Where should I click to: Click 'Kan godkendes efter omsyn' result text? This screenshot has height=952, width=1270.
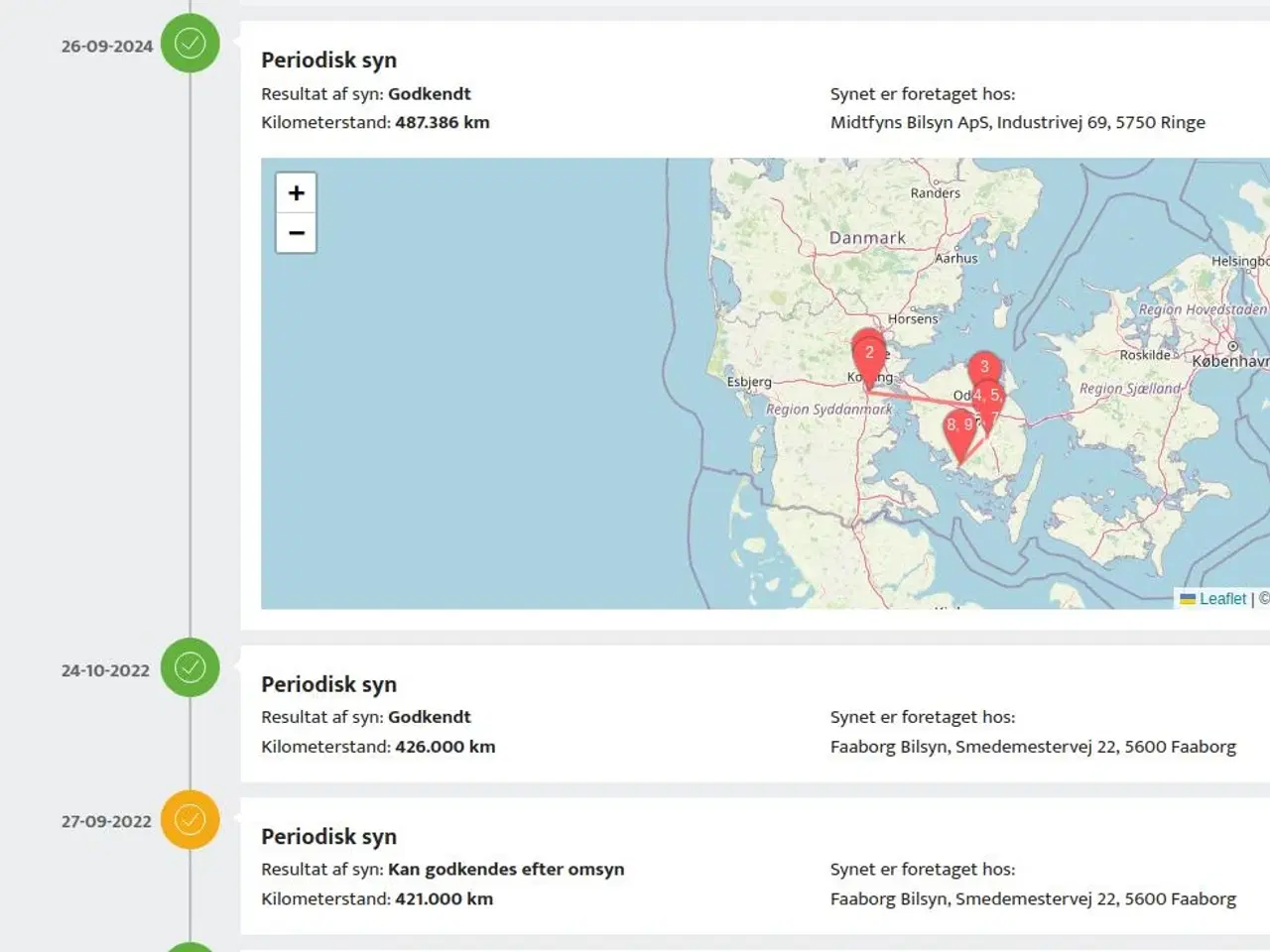tap(506, 869)
